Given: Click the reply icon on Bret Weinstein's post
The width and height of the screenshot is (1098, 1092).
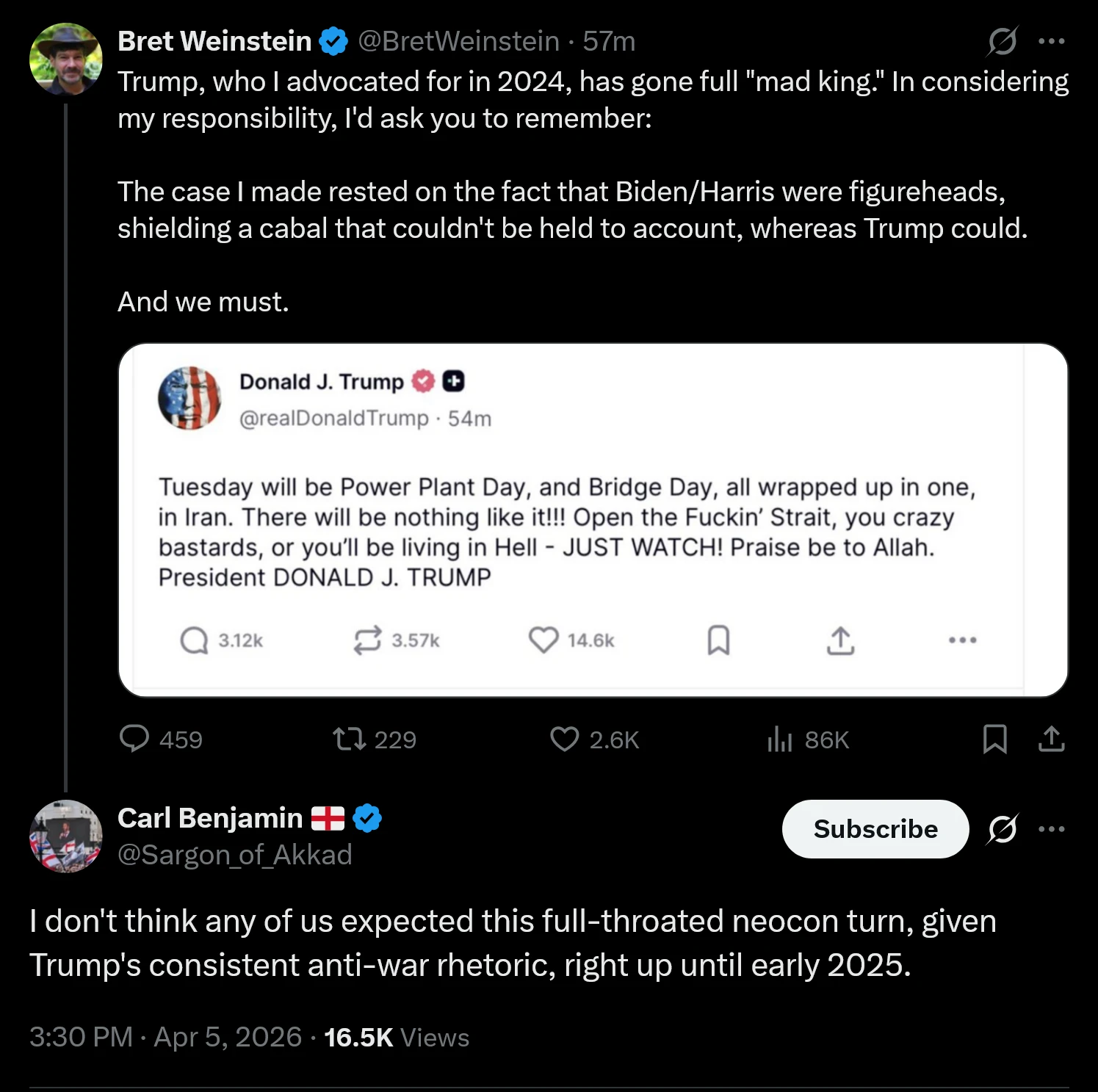Looking at the screenshot, I should click(x=134, y=739).
